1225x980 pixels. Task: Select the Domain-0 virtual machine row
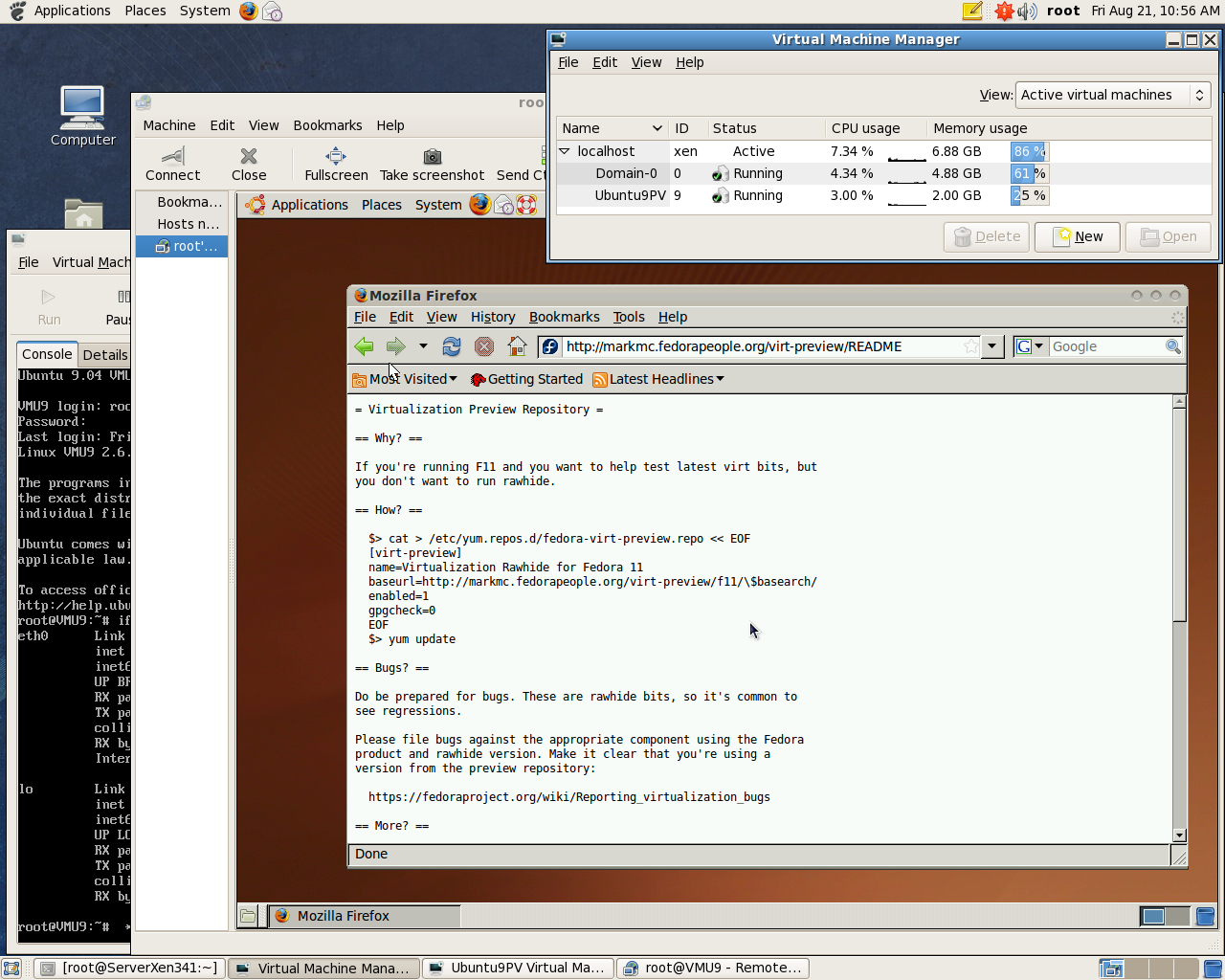[x=884, y=173]
